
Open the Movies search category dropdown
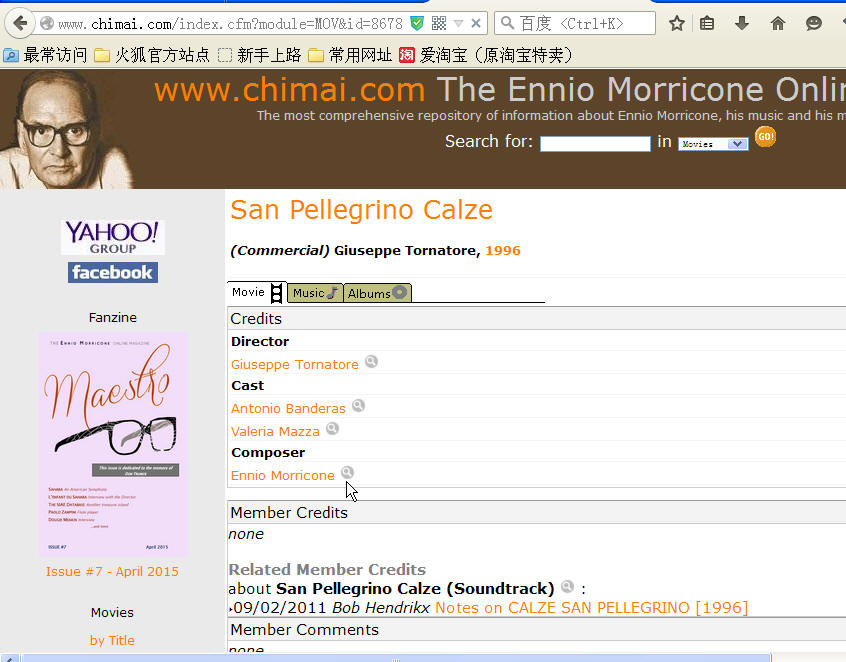coord(713,144)
